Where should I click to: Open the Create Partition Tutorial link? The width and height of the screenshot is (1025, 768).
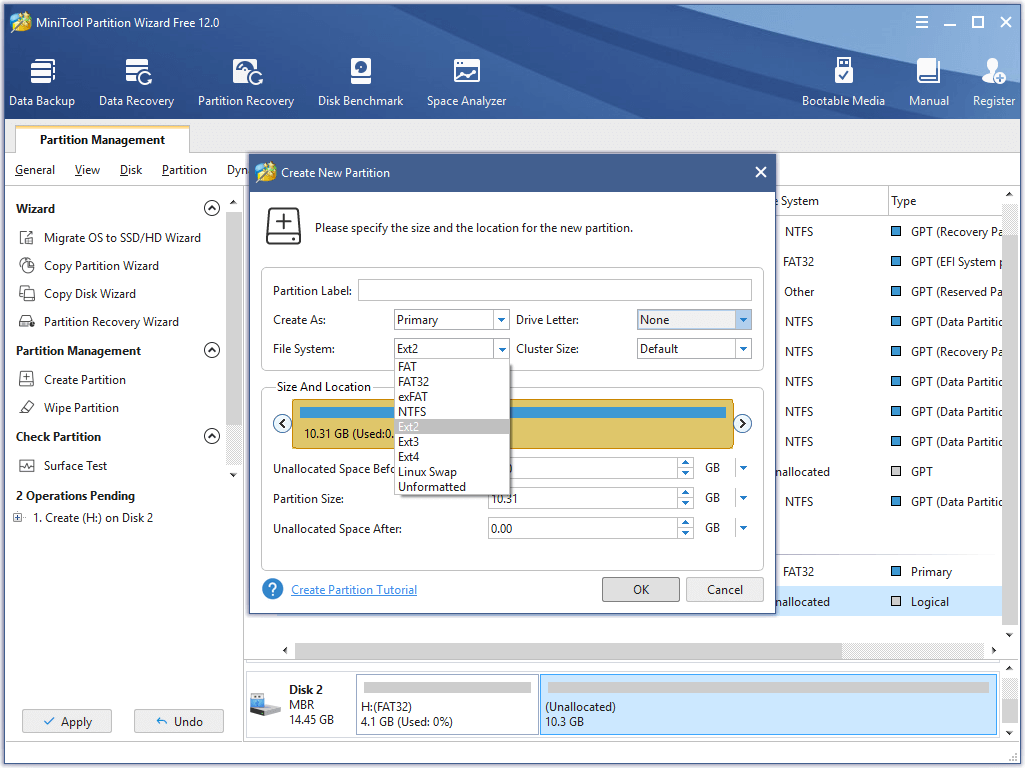coord(354,590)
